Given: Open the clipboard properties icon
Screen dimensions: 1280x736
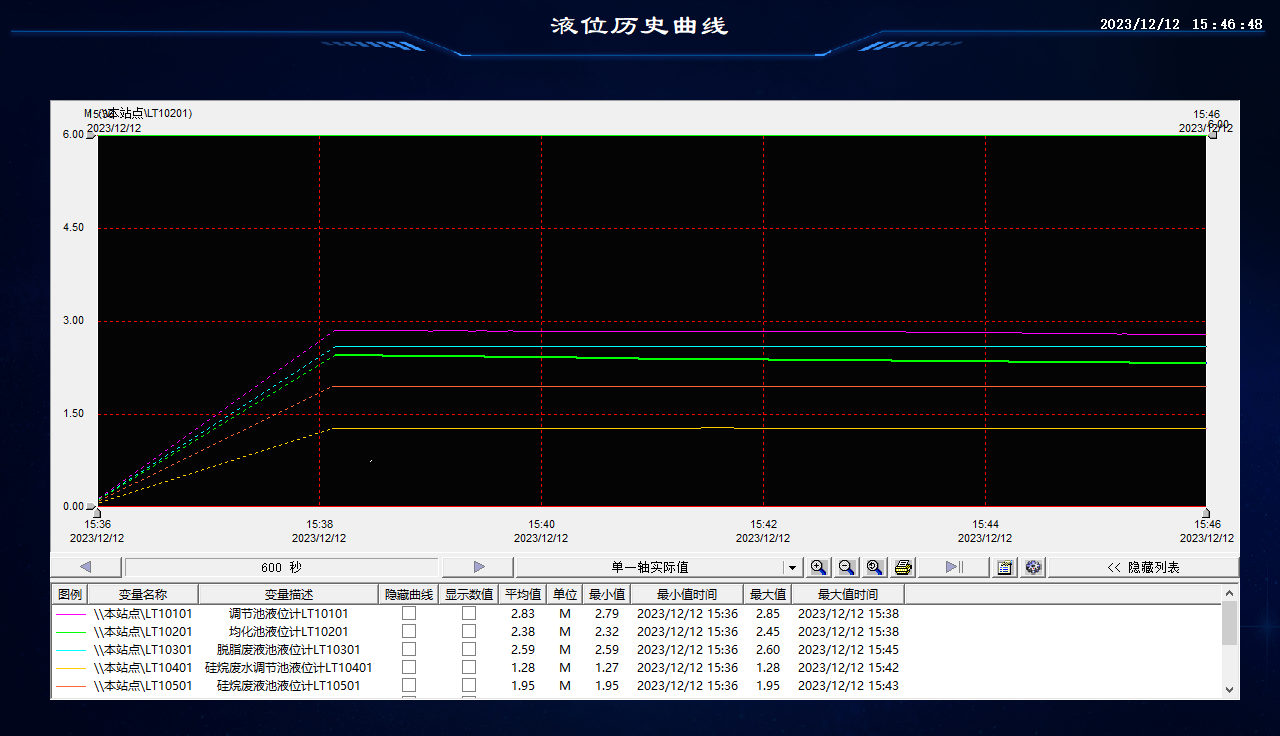Looking at the screenshot, I should 1005,567.
